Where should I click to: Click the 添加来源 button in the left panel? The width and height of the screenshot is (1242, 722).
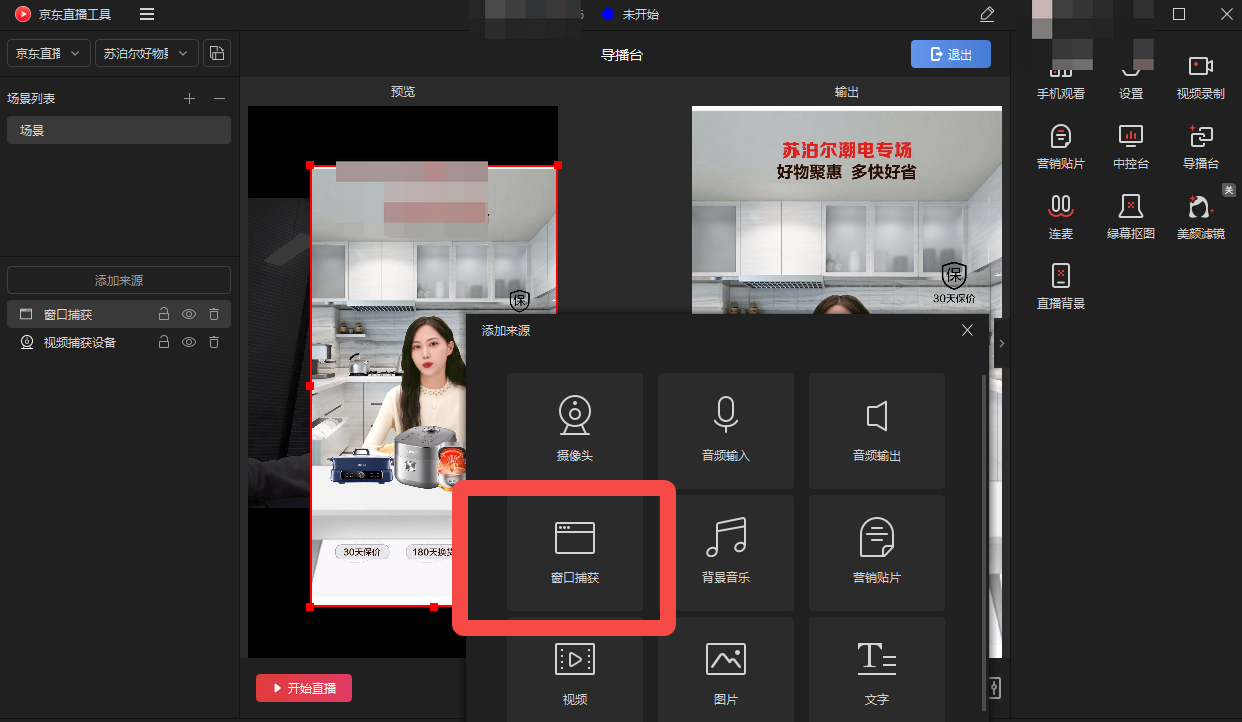[119, 280]
